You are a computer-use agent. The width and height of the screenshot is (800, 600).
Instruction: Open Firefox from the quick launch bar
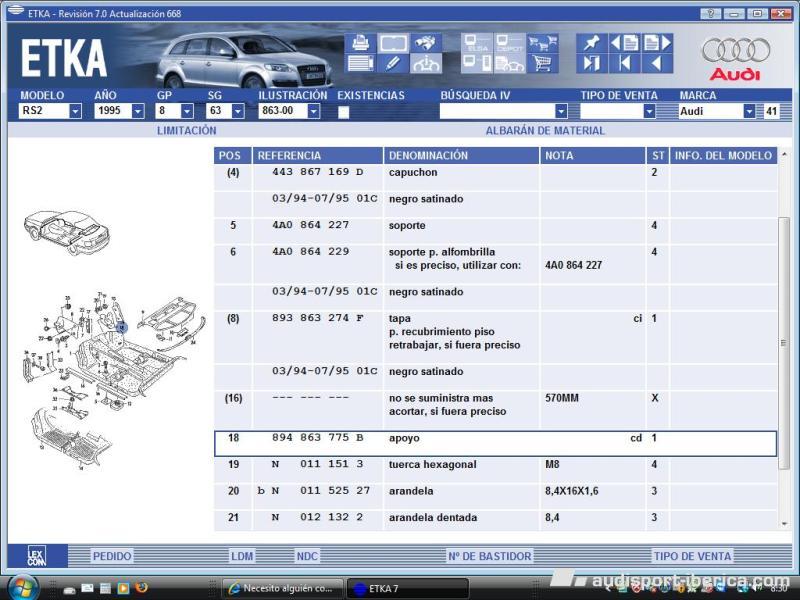[141, 588]
